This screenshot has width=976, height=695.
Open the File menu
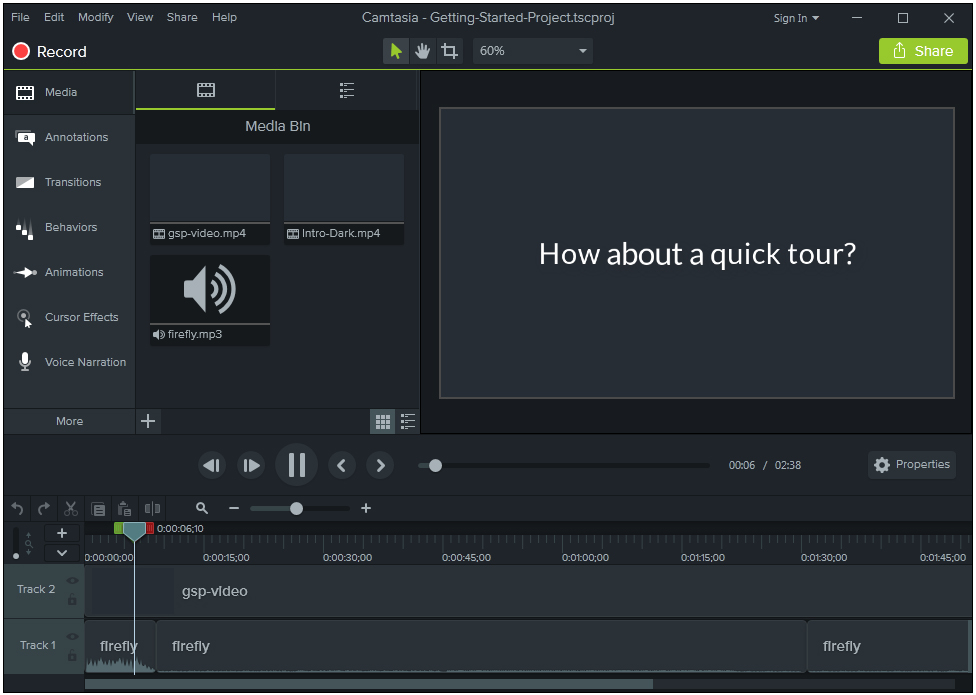click(20, 17)
